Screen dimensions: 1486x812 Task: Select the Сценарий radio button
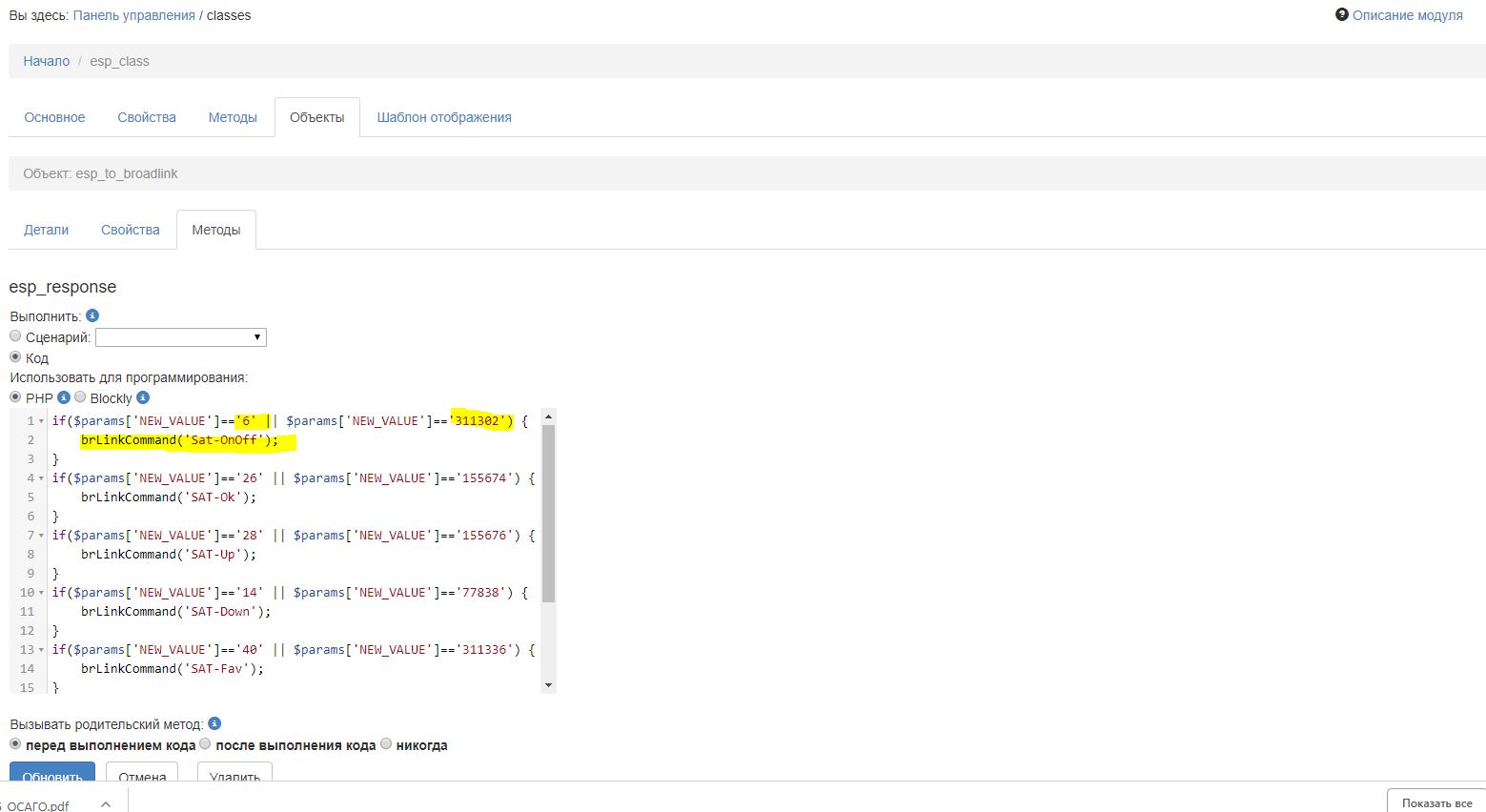pyautogui.click(x=15, y=336)
